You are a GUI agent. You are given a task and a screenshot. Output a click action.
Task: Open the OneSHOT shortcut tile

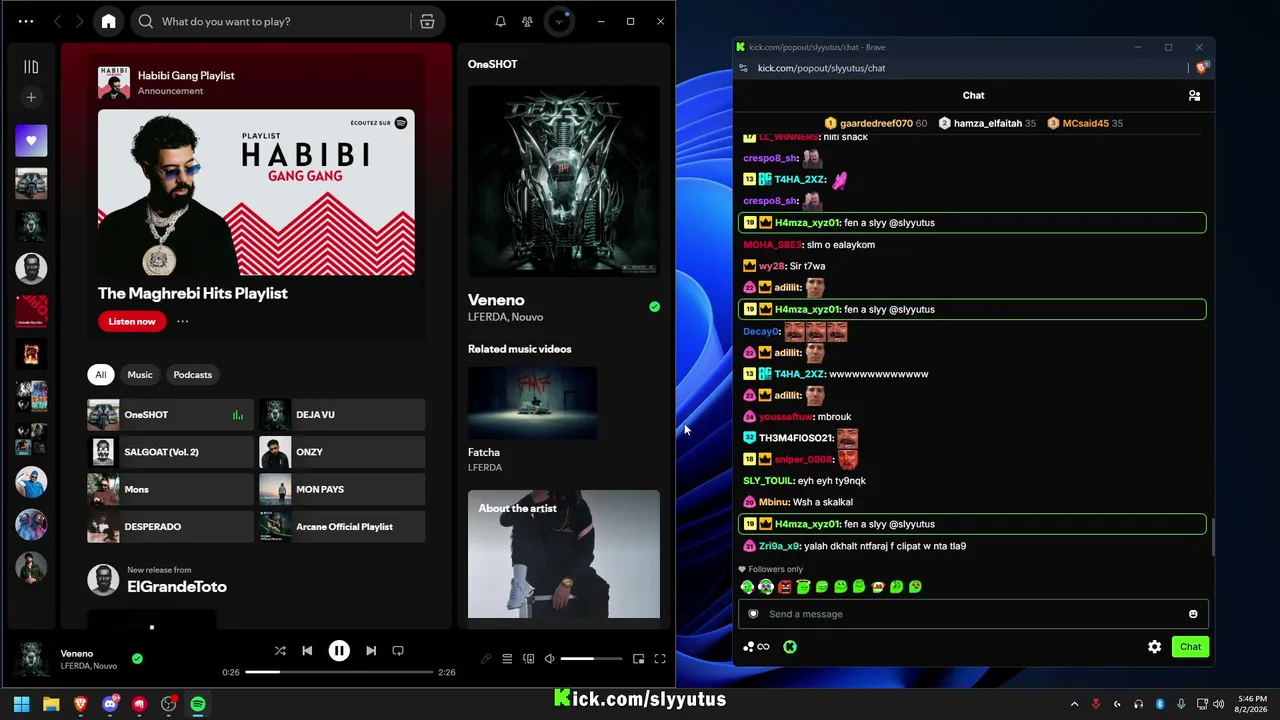(170, 415)
